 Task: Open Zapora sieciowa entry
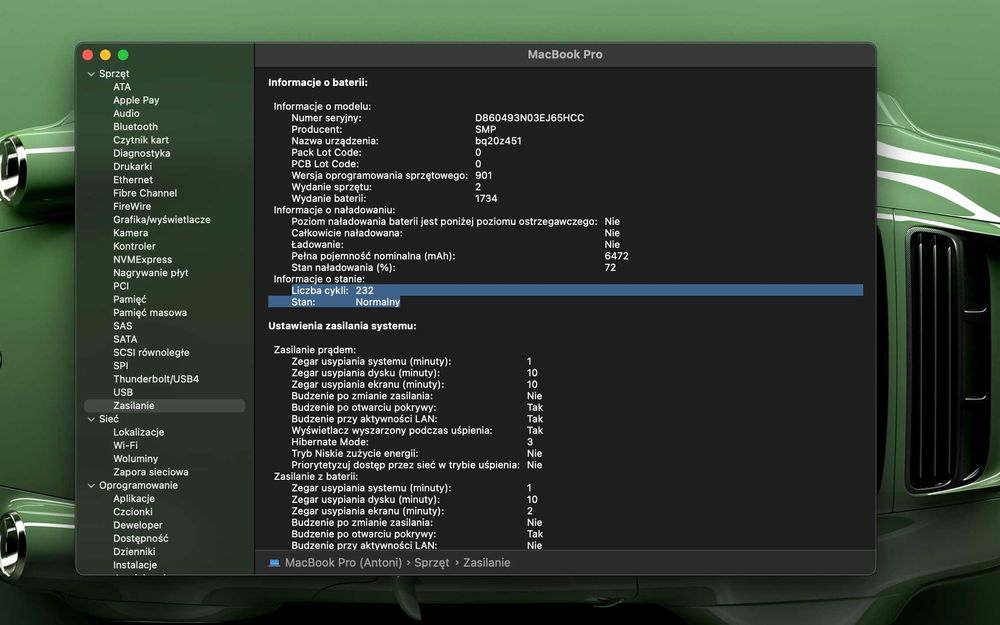tap(151, 472)
